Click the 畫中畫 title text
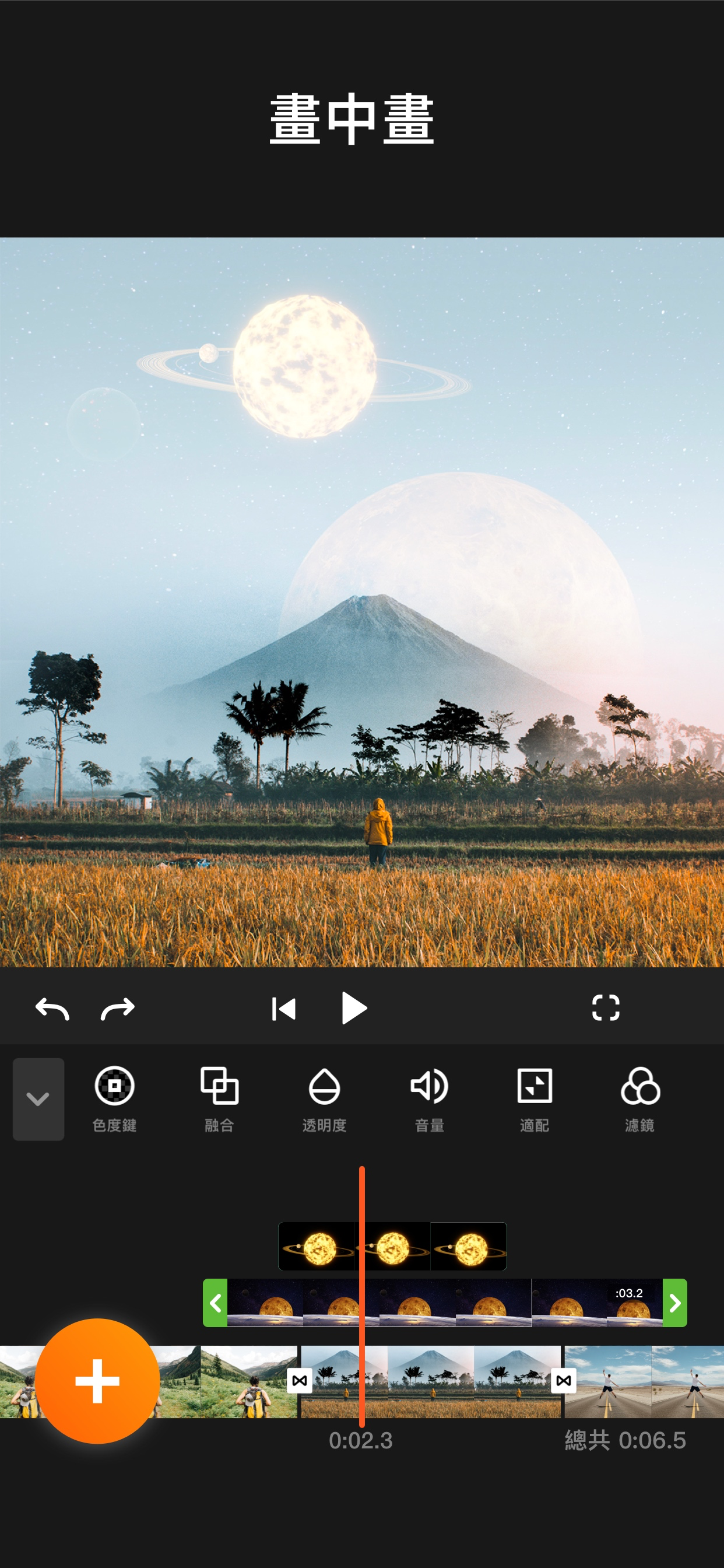724x1568 pixels. tap(352, 118)
